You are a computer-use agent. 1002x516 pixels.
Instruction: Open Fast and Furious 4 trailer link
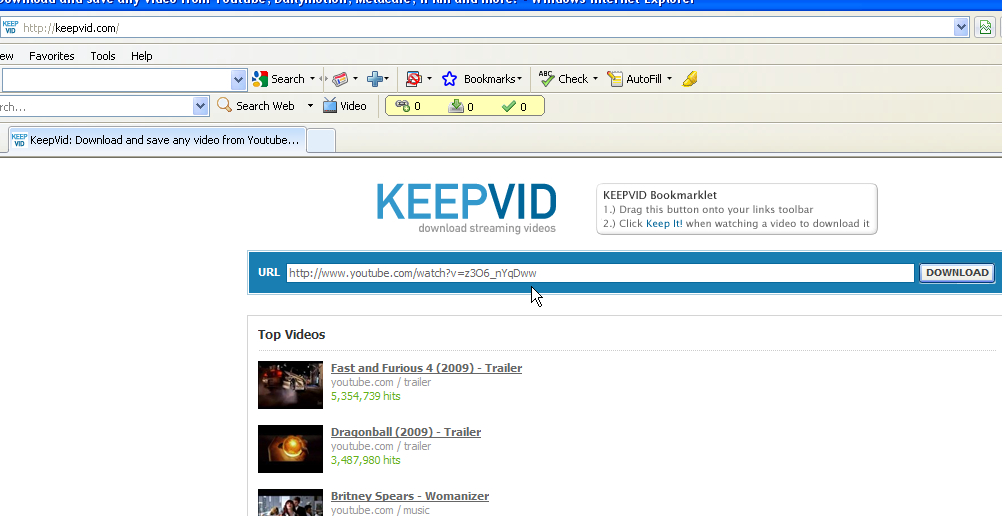(426, 368)
